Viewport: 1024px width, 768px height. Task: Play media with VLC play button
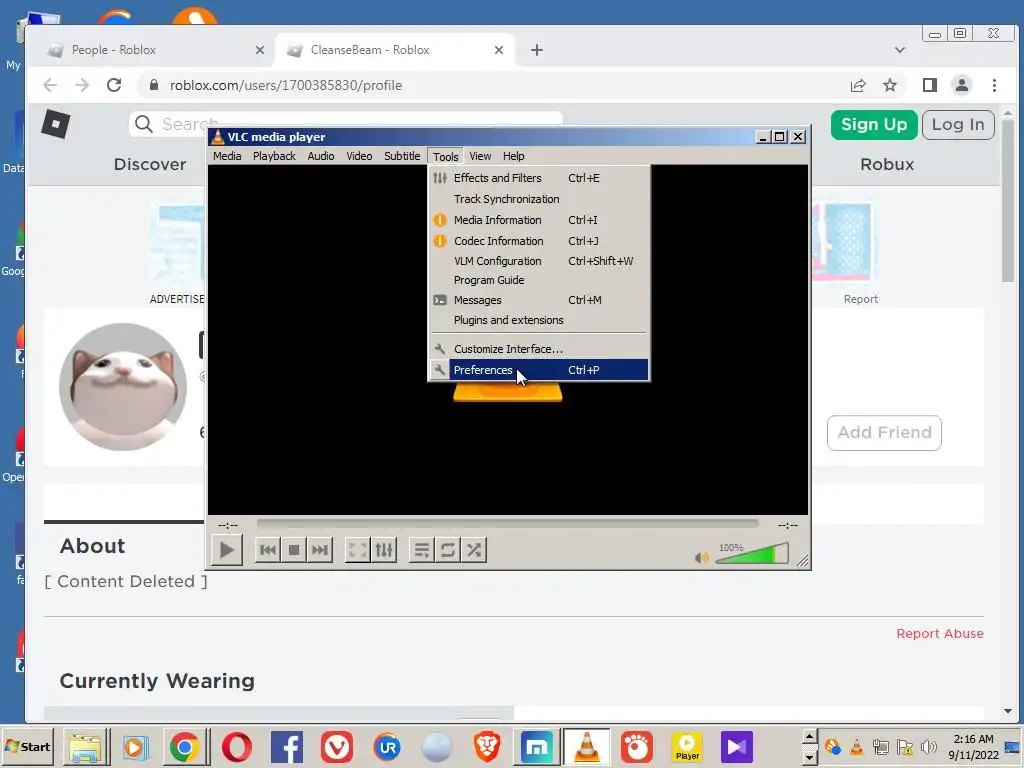(x=227, y=550)
